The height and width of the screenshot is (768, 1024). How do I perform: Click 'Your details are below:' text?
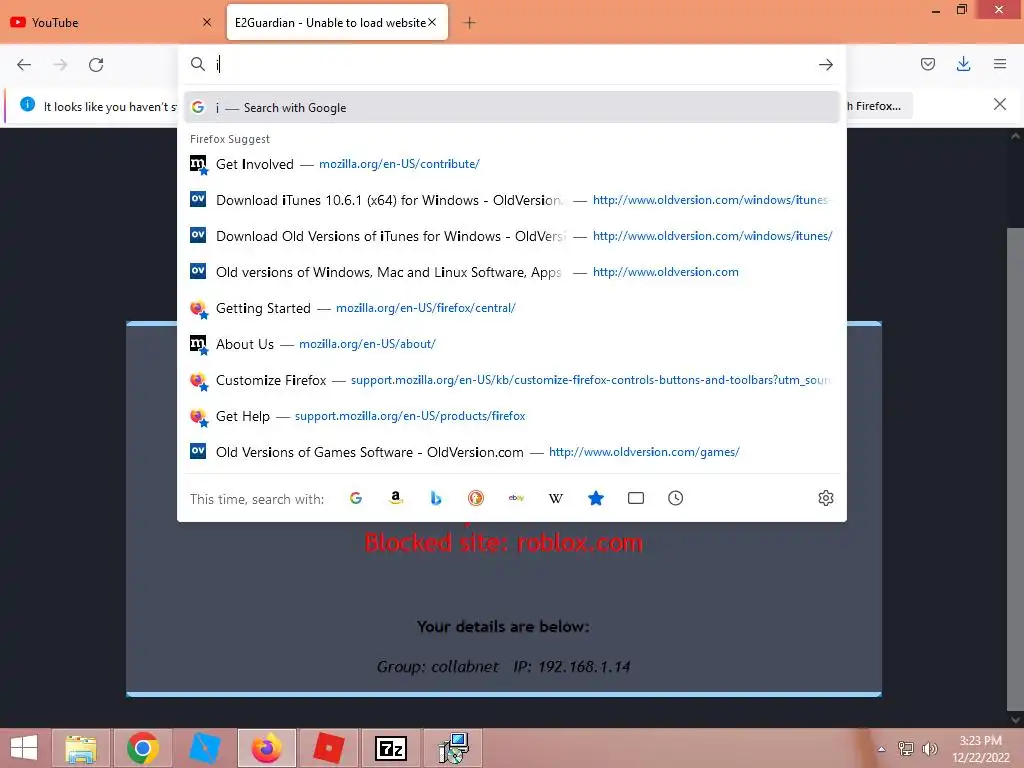coord(504,626)
